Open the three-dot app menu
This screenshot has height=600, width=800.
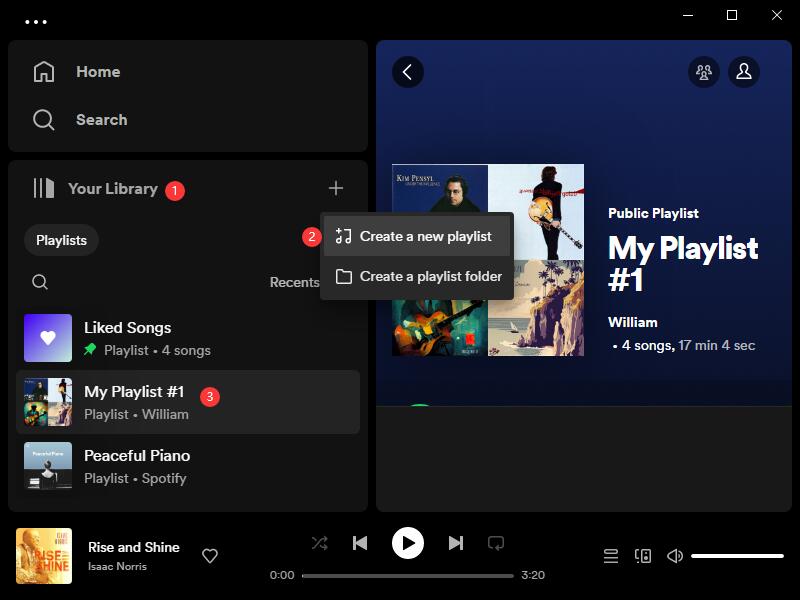pyautogui.click(x=36, y=22)
